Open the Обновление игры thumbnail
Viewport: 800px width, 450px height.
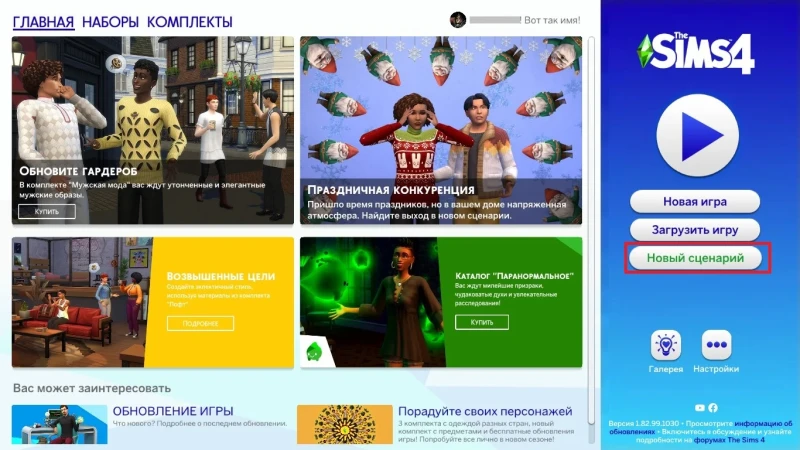point(59,424)
